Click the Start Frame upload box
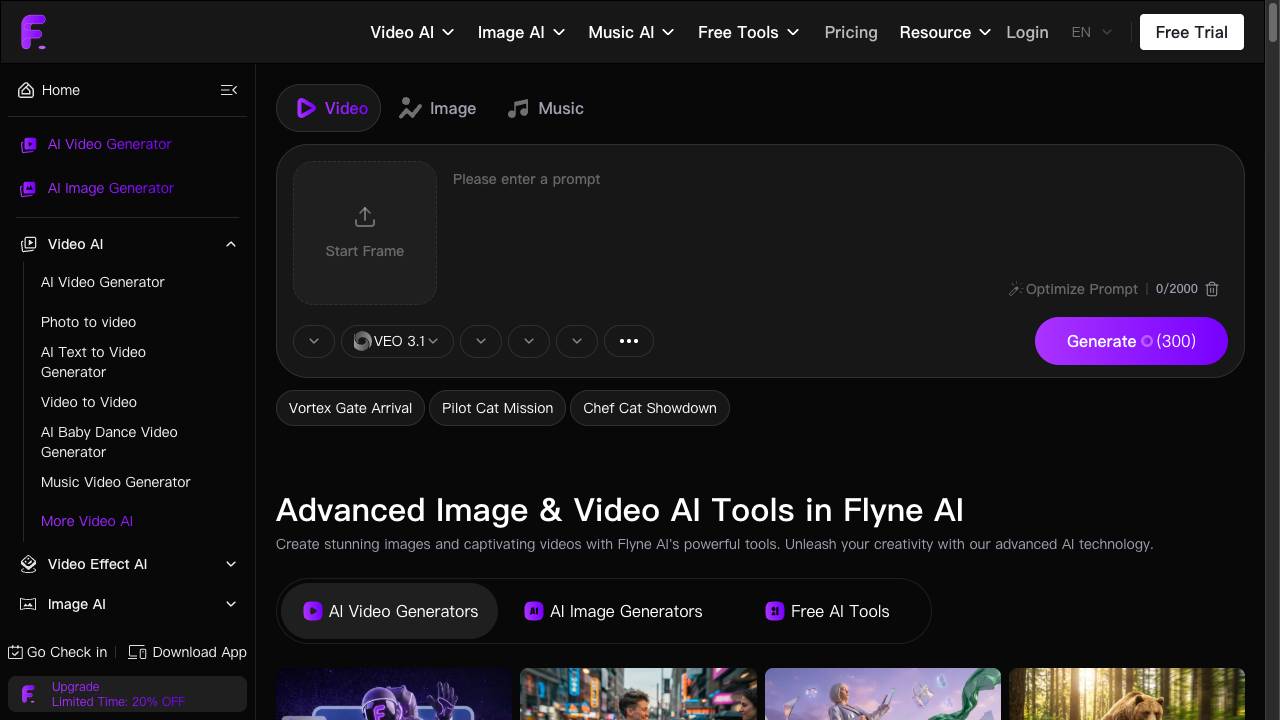1280x720 pixels. click(365, 233)
